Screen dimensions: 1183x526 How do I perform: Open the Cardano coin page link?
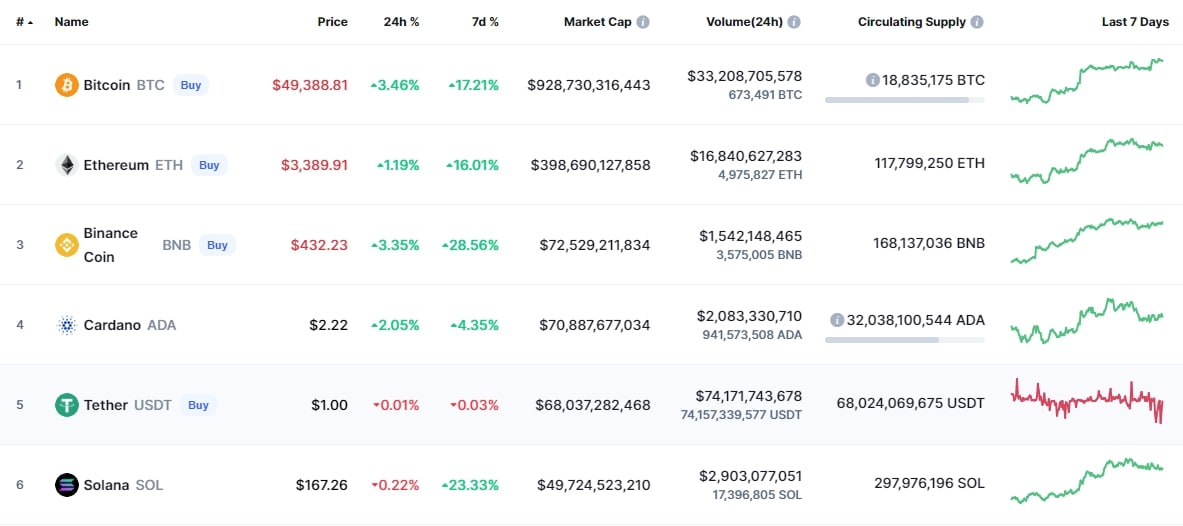(112, 325)
